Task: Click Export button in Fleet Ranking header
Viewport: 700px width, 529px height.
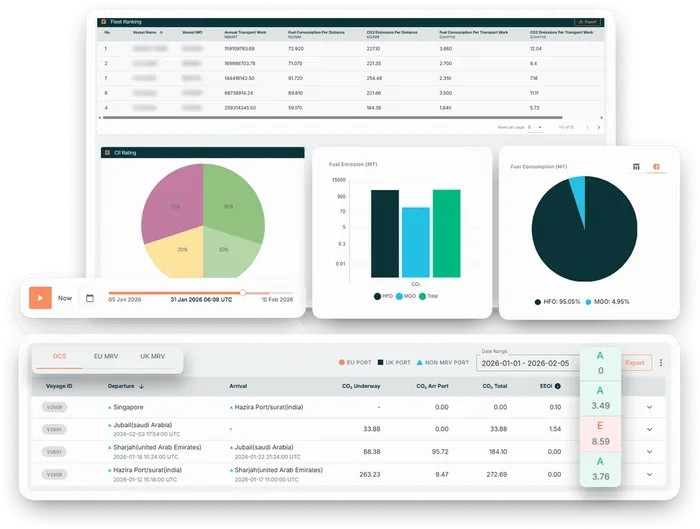Action: (588, 22)
